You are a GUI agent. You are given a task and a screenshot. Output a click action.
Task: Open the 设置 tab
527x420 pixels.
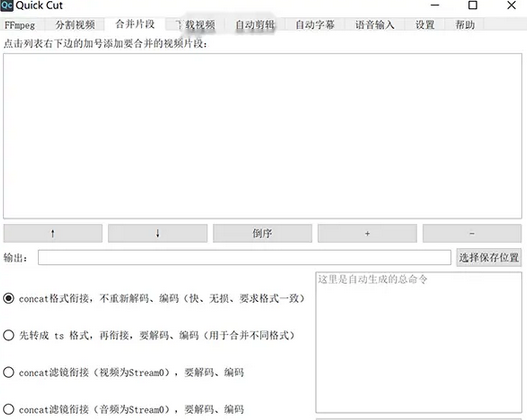pyautogui.click(x=425, y=25)
